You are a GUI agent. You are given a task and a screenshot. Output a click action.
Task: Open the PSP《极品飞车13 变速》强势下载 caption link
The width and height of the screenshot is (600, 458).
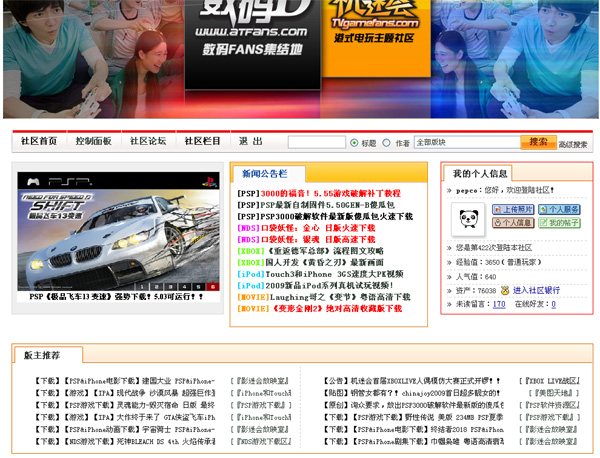(x=116, y=297)
